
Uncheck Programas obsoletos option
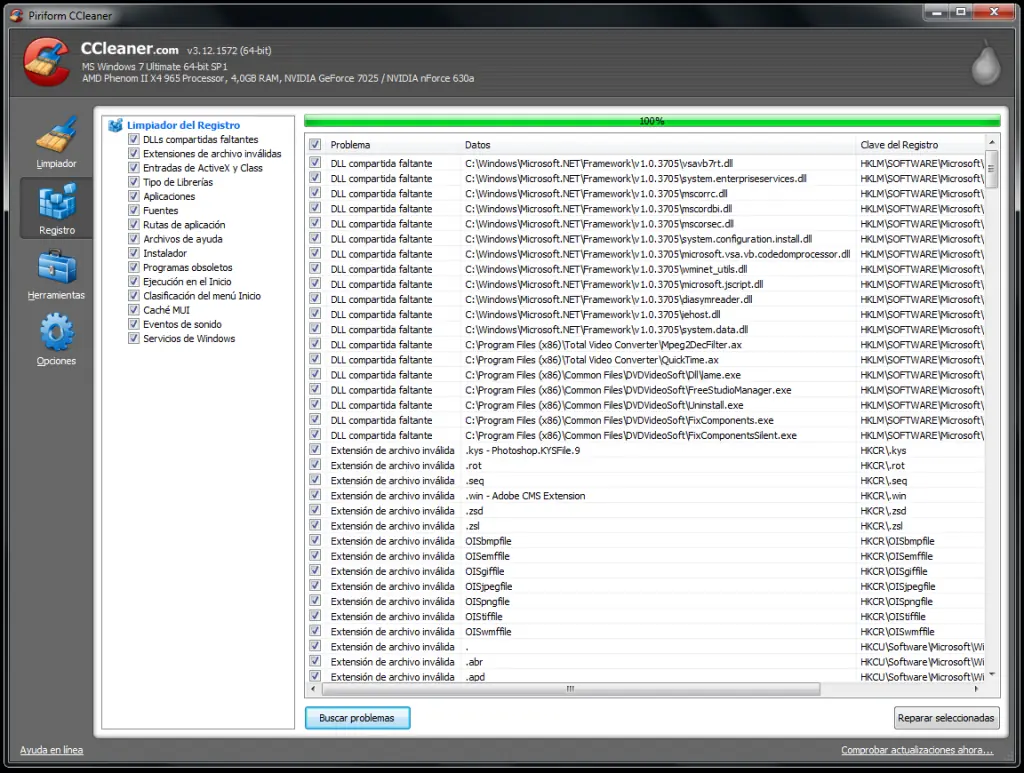click(x=134, y=267)
